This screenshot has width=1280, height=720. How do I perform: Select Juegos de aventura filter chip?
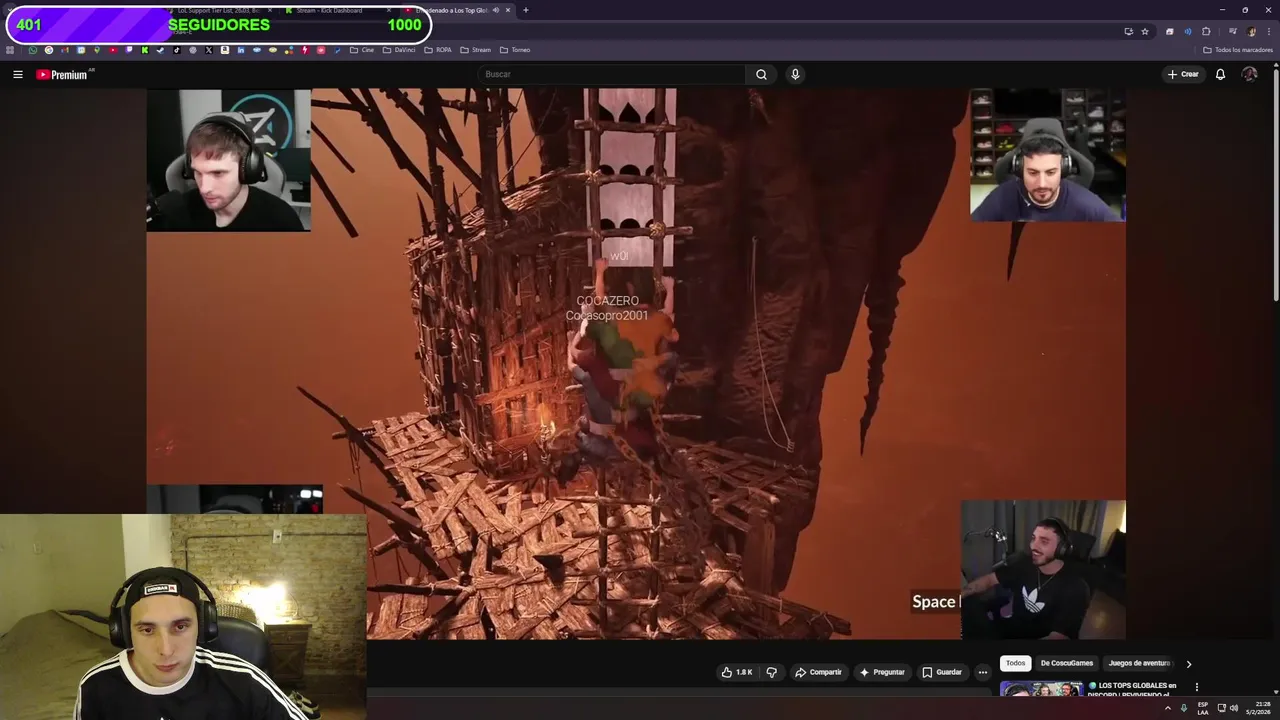pos(1139,663)
